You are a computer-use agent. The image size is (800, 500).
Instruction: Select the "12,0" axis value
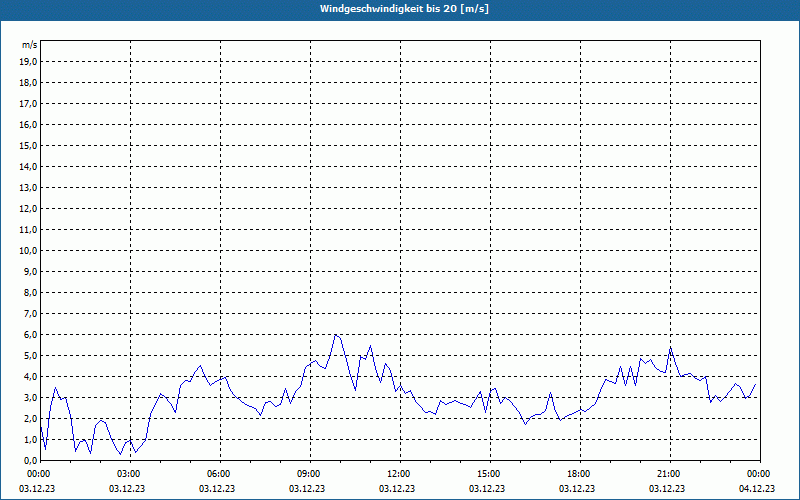tap(28, 209)
